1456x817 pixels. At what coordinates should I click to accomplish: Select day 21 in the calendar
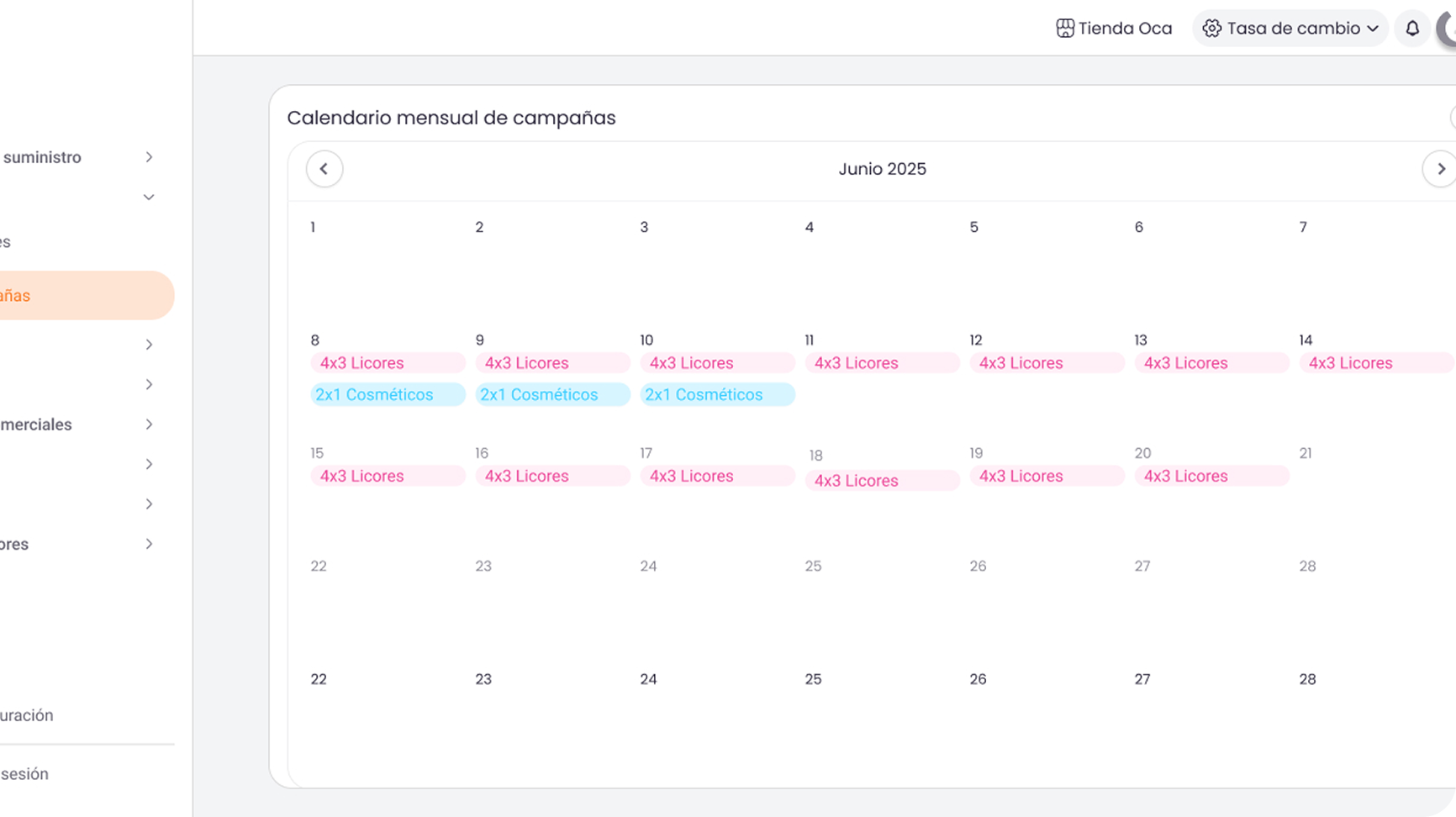coord(1306,454)
